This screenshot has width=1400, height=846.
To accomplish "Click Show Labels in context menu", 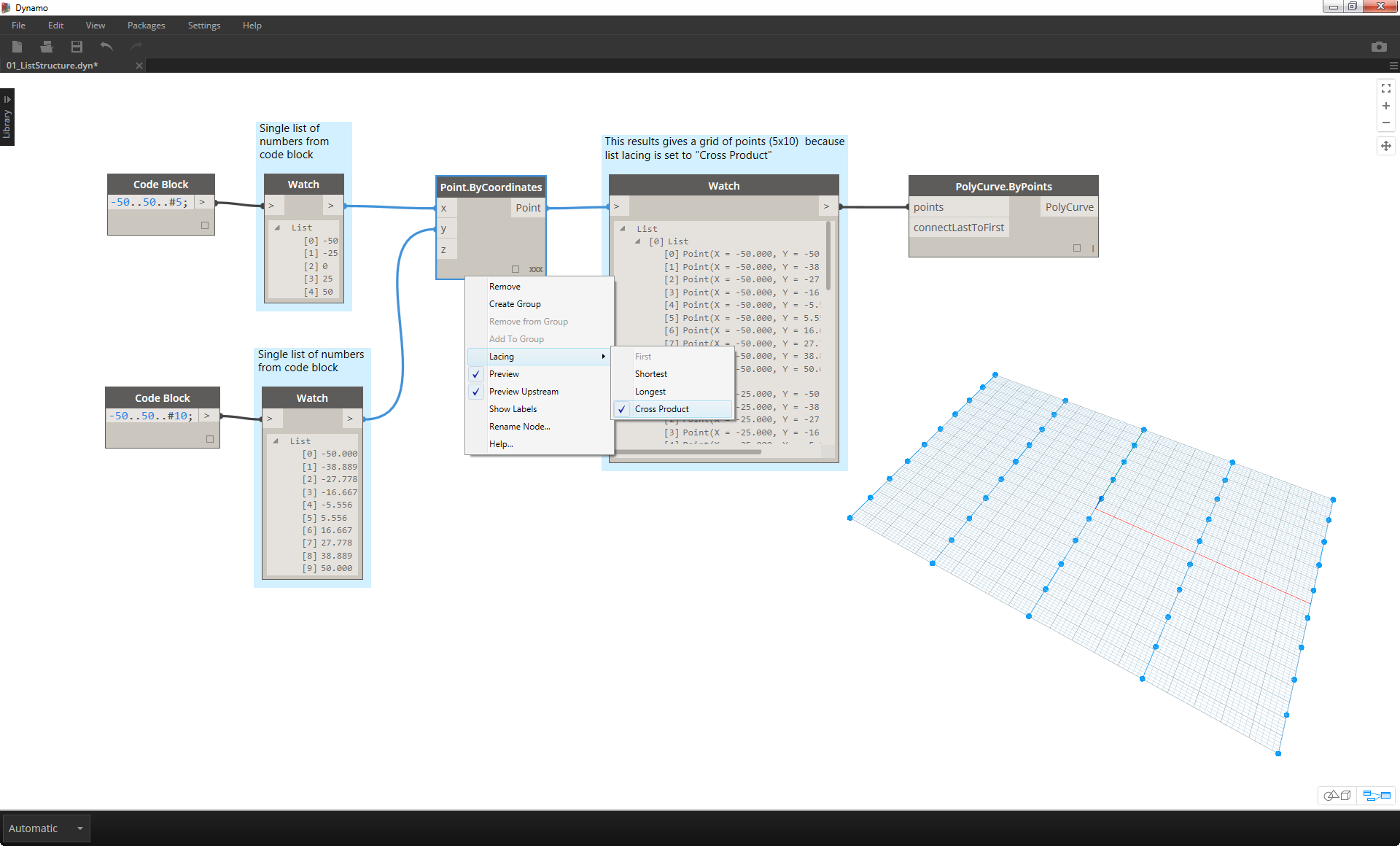I will click(x=514, y=408).
